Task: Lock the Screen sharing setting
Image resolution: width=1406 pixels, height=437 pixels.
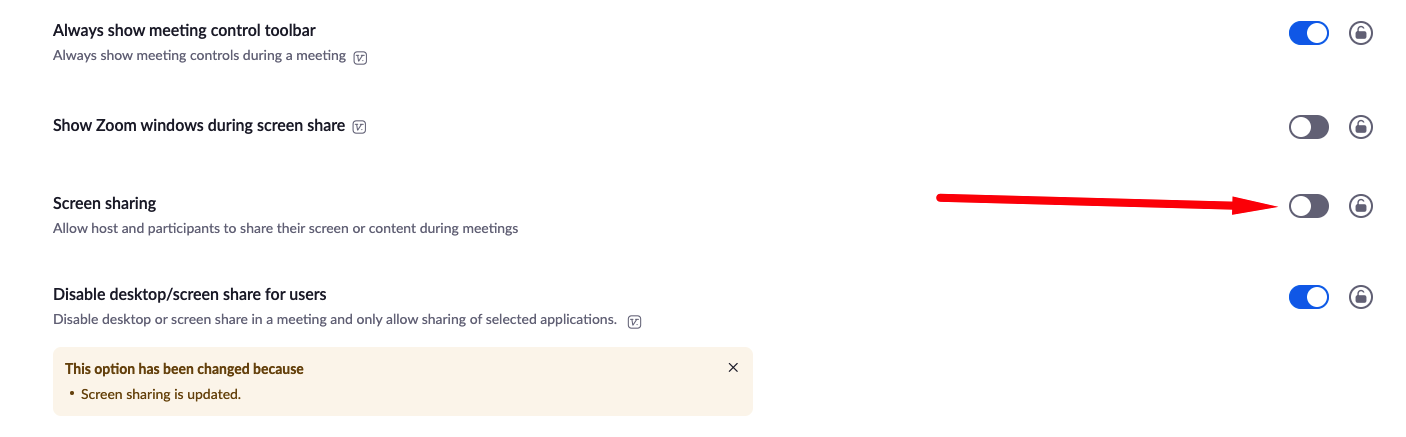Action: click(x=1360, y=206)
